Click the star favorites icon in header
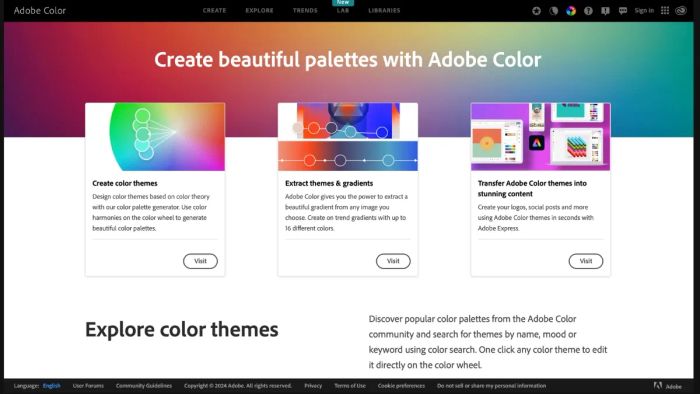Image resolution: width=700 pixels, height=394 pixels. [x=536, y=11]
